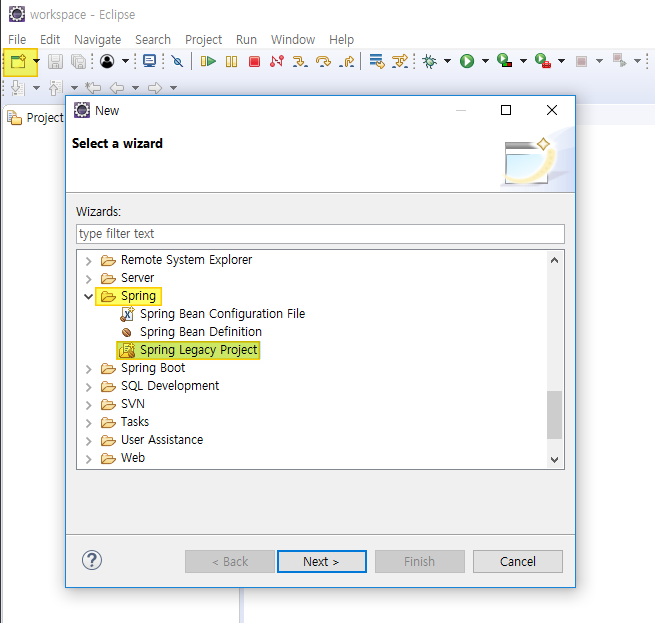Click the Step Return icon

(x=347, y=62)
